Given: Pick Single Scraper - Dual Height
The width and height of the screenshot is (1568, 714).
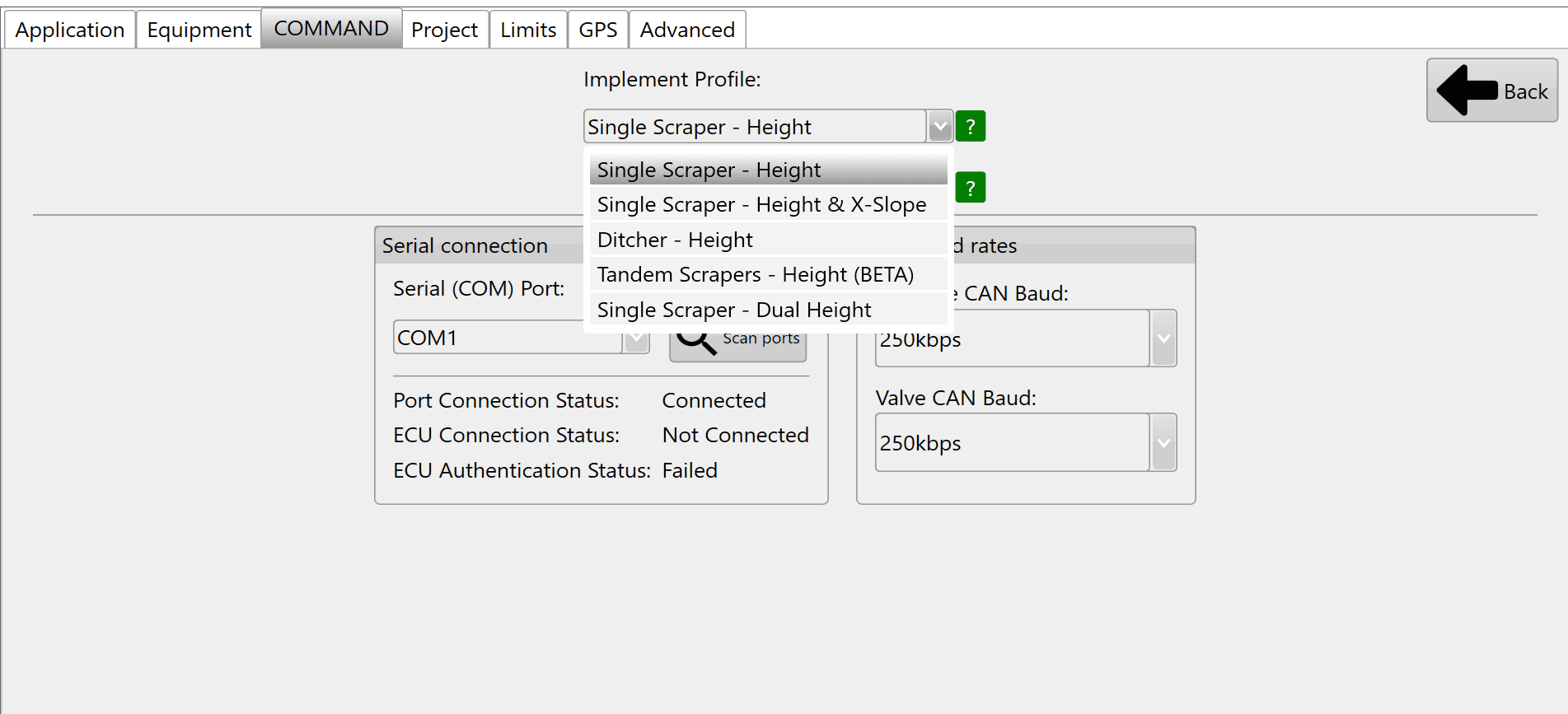Looking at the screenshot, I should click(x=769, y=310).
